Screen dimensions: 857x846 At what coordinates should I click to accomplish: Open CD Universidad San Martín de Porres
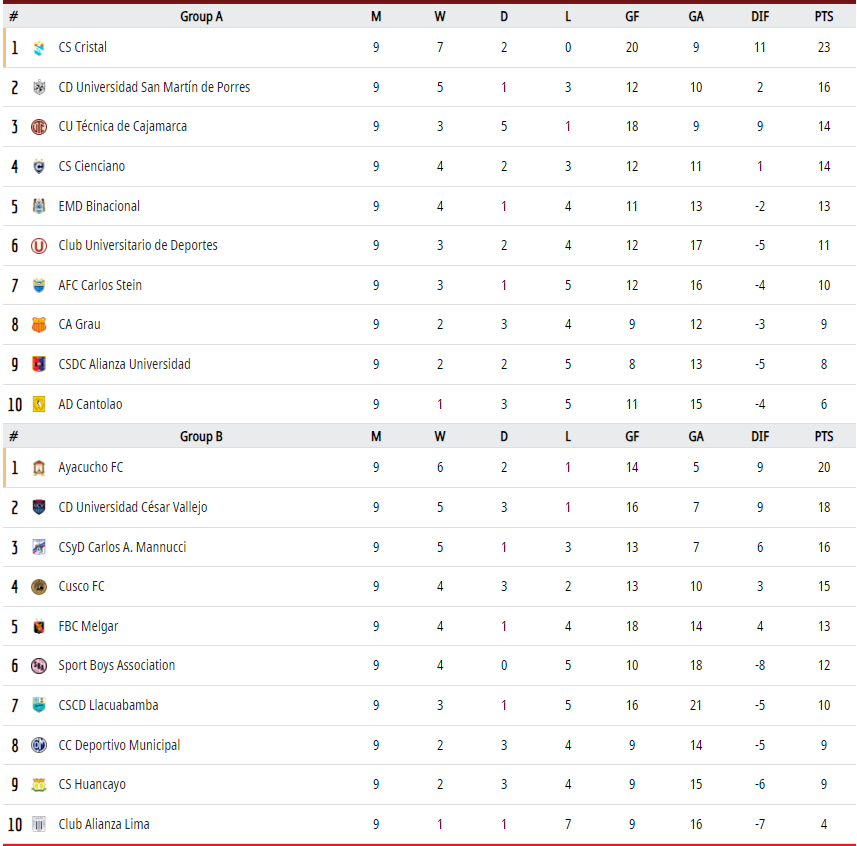pyautogui.click(x=154, y=87)
